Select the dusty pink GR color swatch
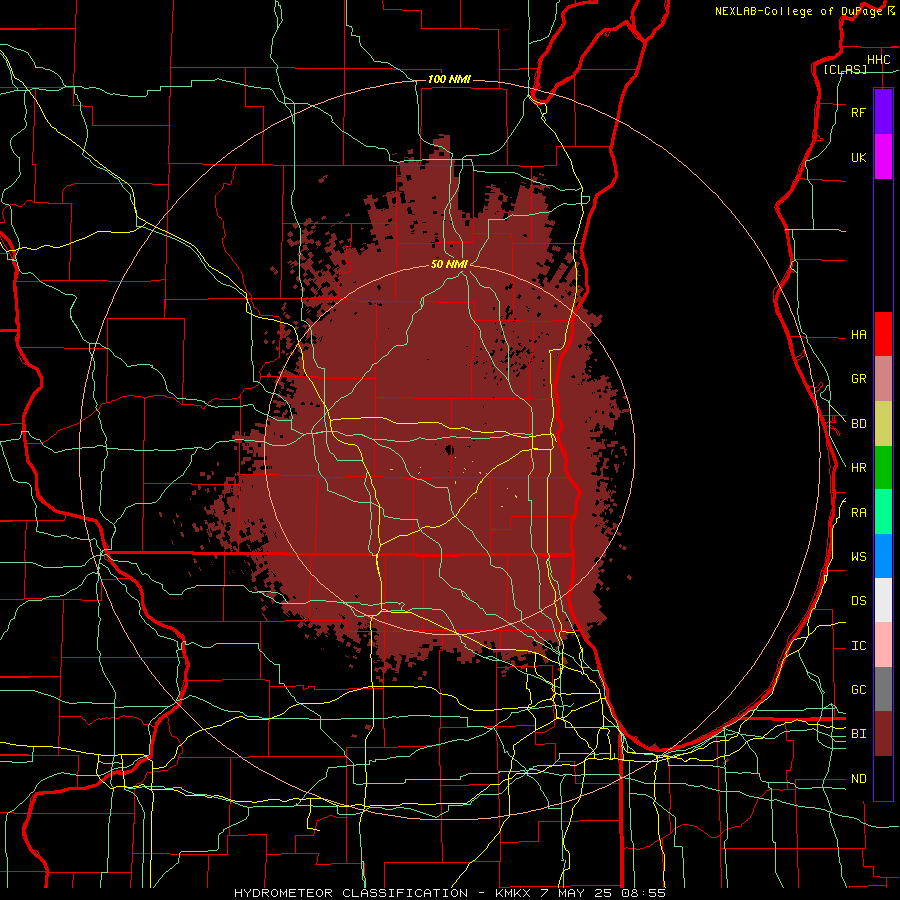The height and width of the screenshot is (900, 900). [883, 379]
